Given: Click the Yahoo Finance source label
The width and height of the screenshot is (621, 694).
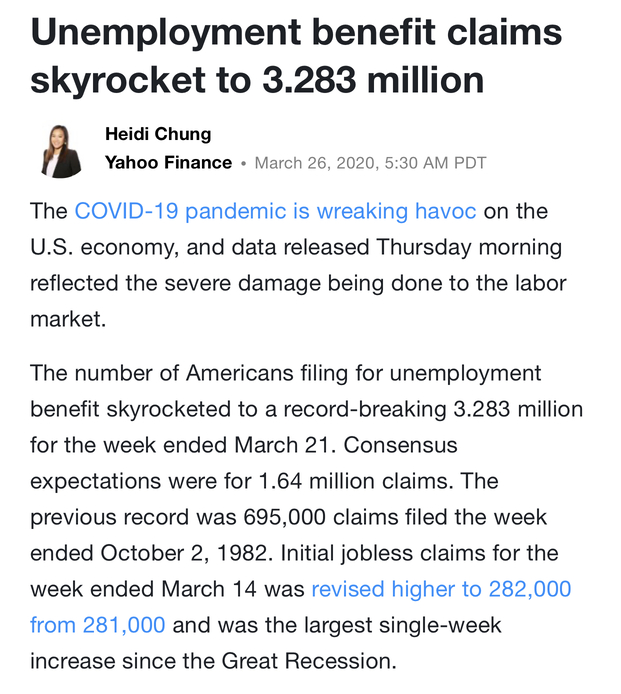Looking at the screenshot, I should pyautogui.click(x=168, y=163).
